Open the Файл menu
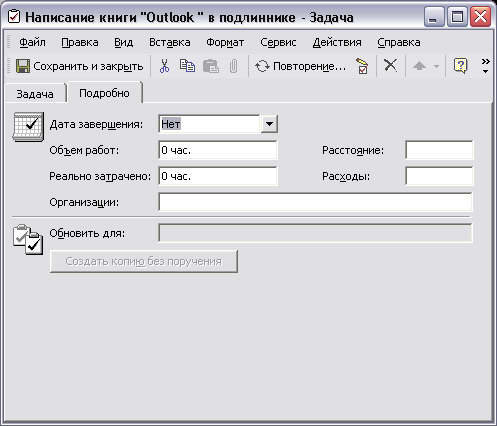Image resolution: width=497 pixels, height=426 pixels. pyautogui.click(x=32, y=42)
